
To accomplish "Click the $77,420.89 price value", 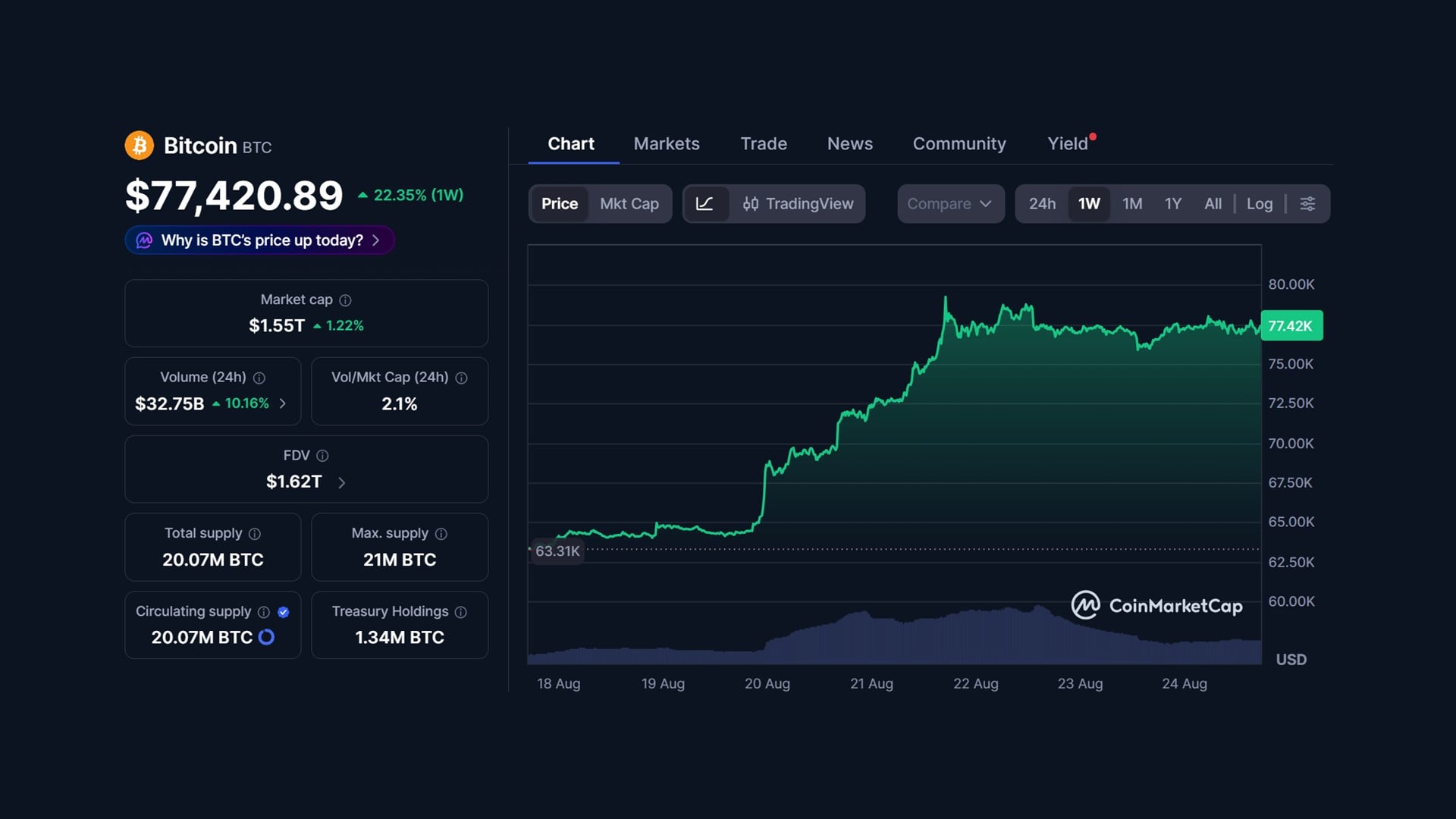I will coord(234,196).
